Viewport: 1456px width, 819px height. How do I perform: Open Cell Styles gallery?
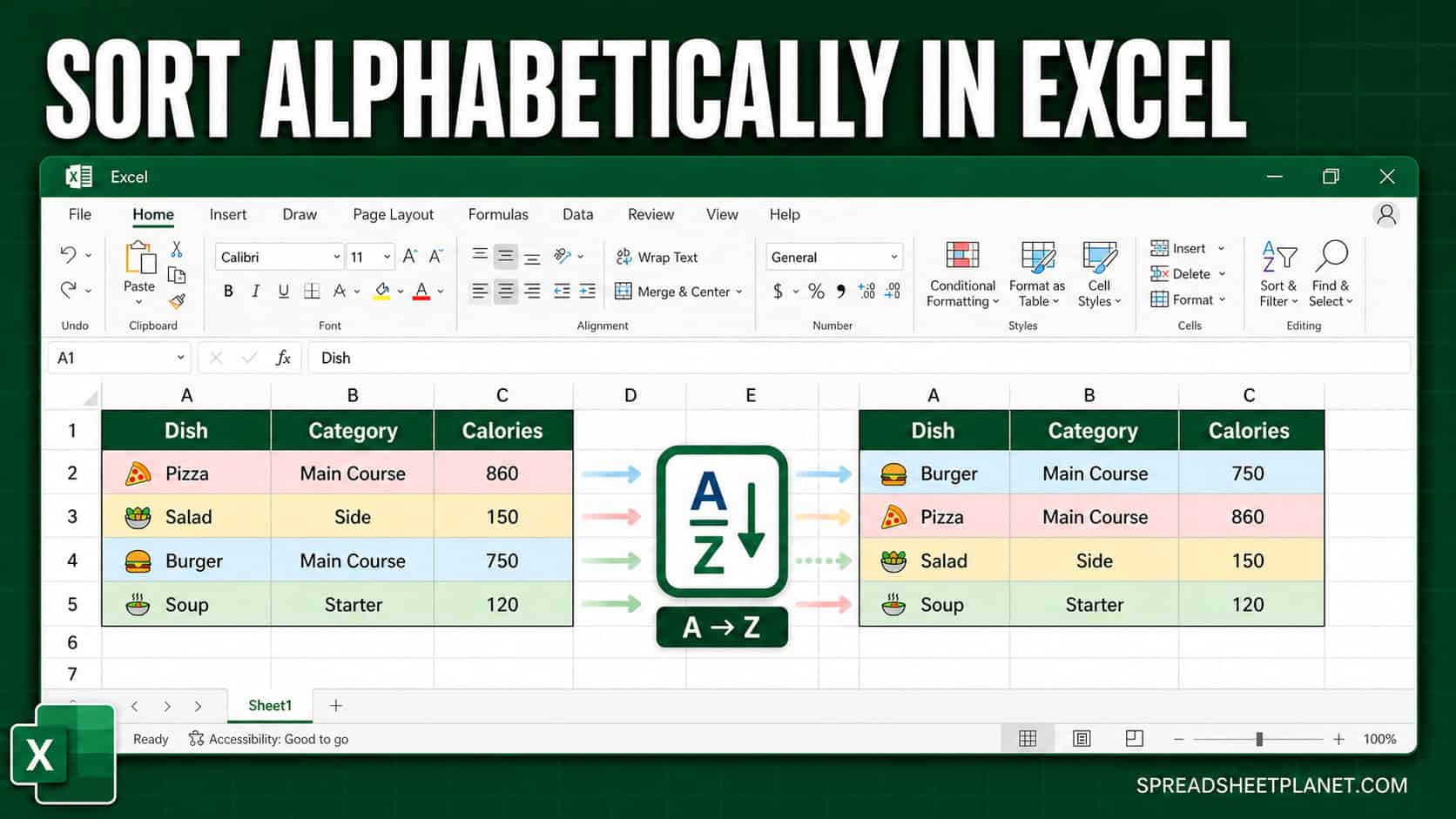(x=1099, y=275)
